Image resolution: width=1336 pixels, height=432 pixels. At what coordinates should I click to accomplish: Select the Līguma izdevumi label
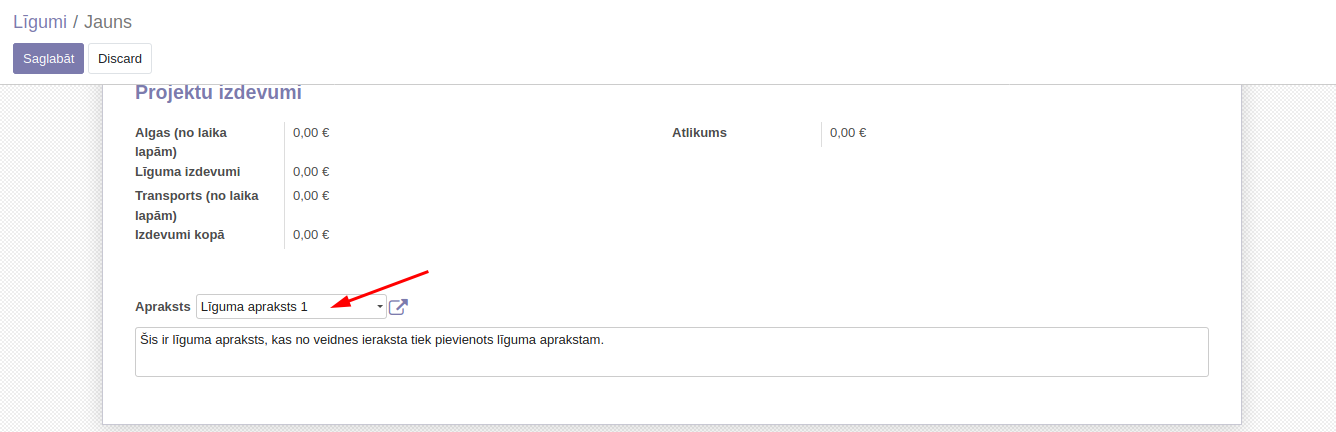[187, 172]
